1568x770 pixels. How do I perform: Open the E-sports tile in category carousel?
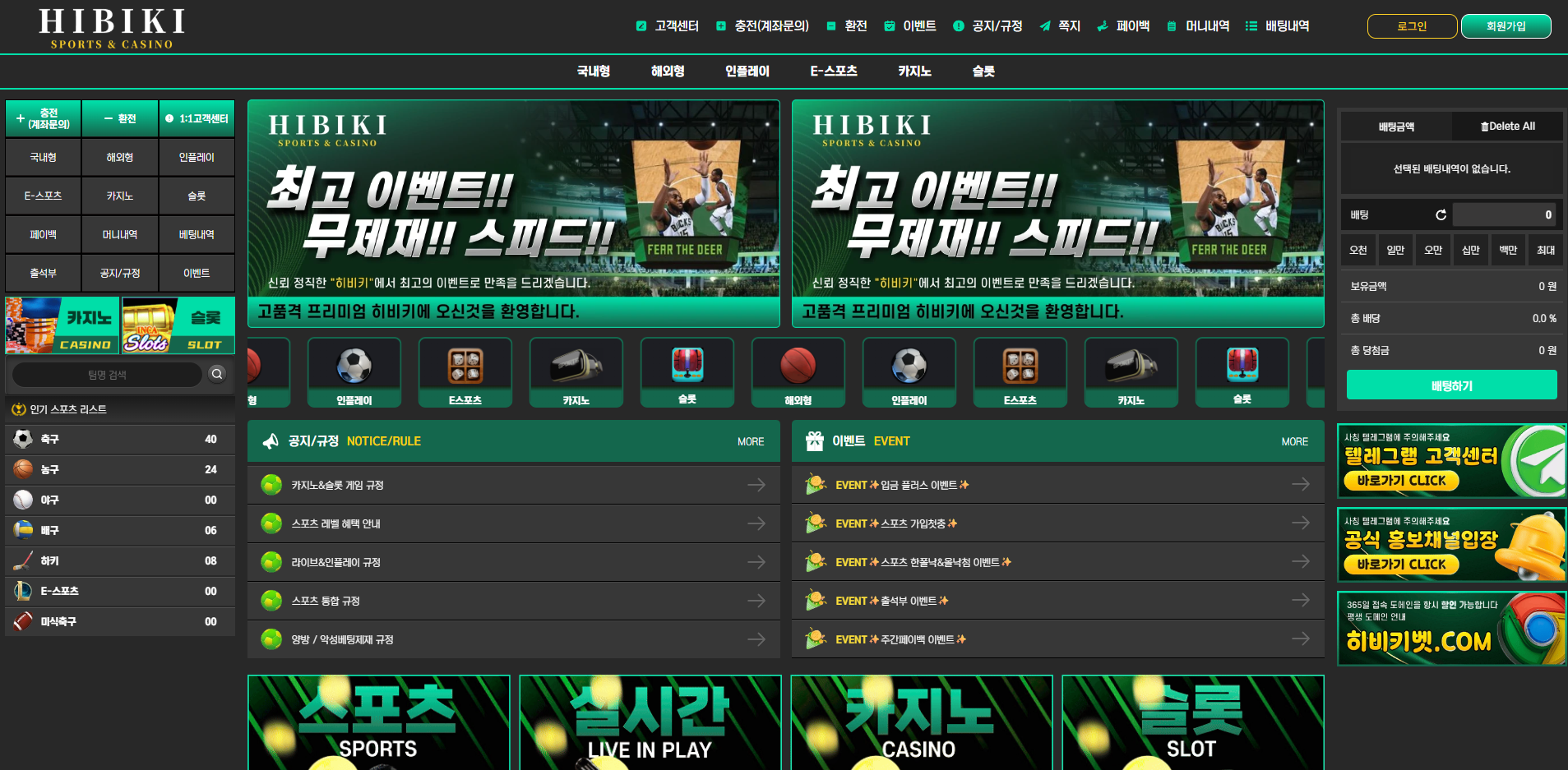[465, 372]
